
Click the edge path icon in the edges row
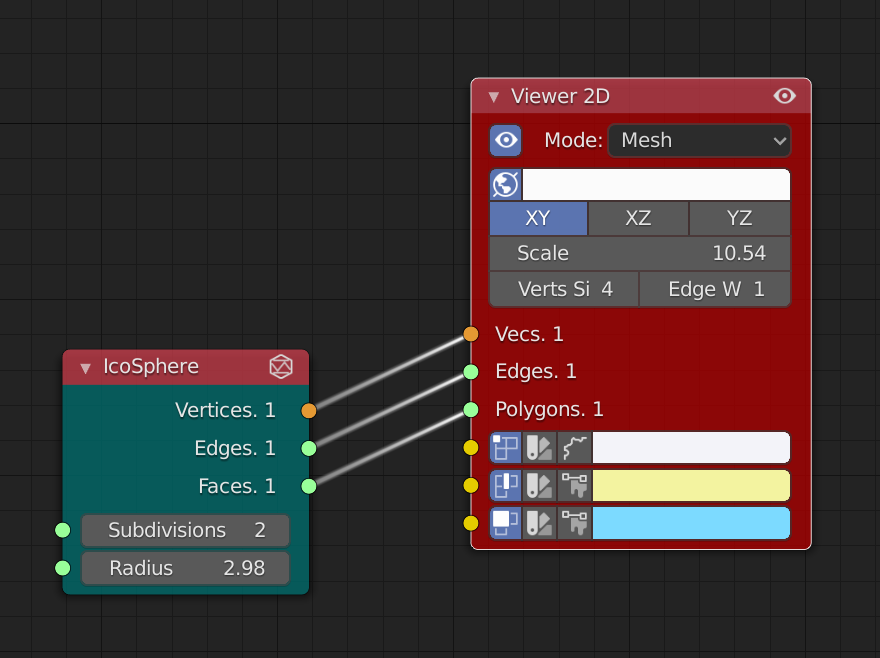tap(573, 486)
